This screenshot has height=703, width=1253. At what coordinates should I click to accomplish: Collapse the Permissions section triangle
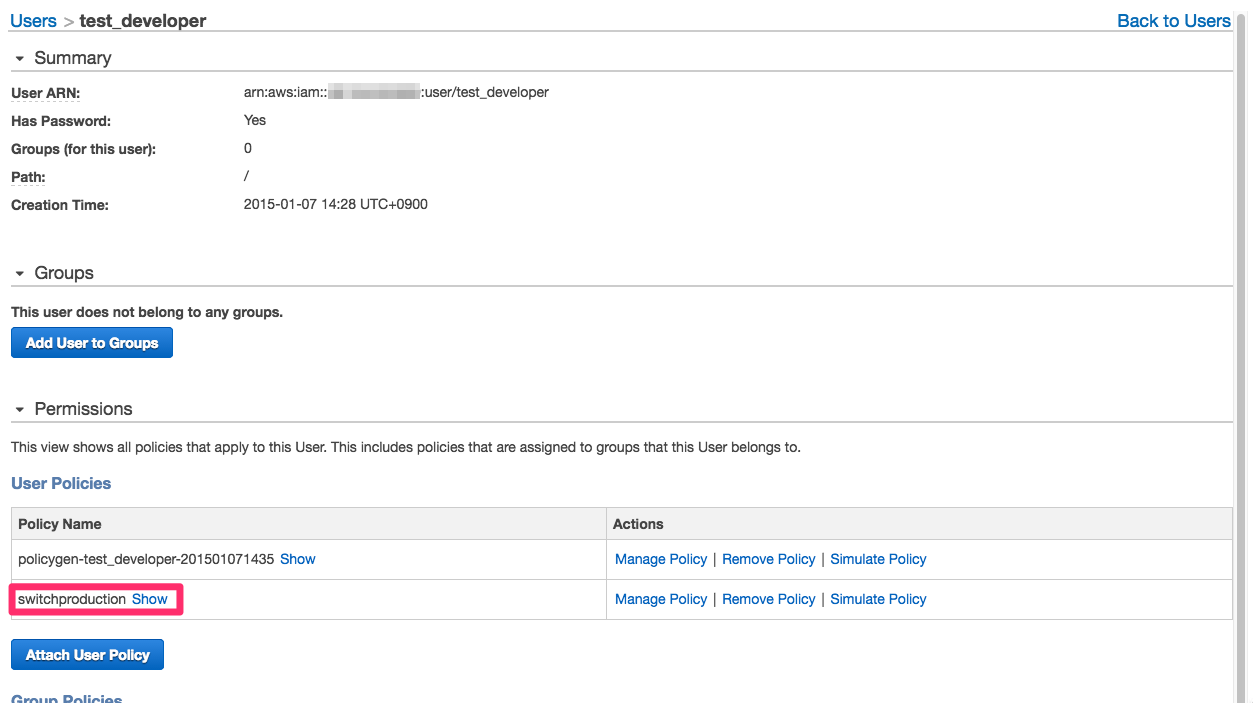click(19, 410)
